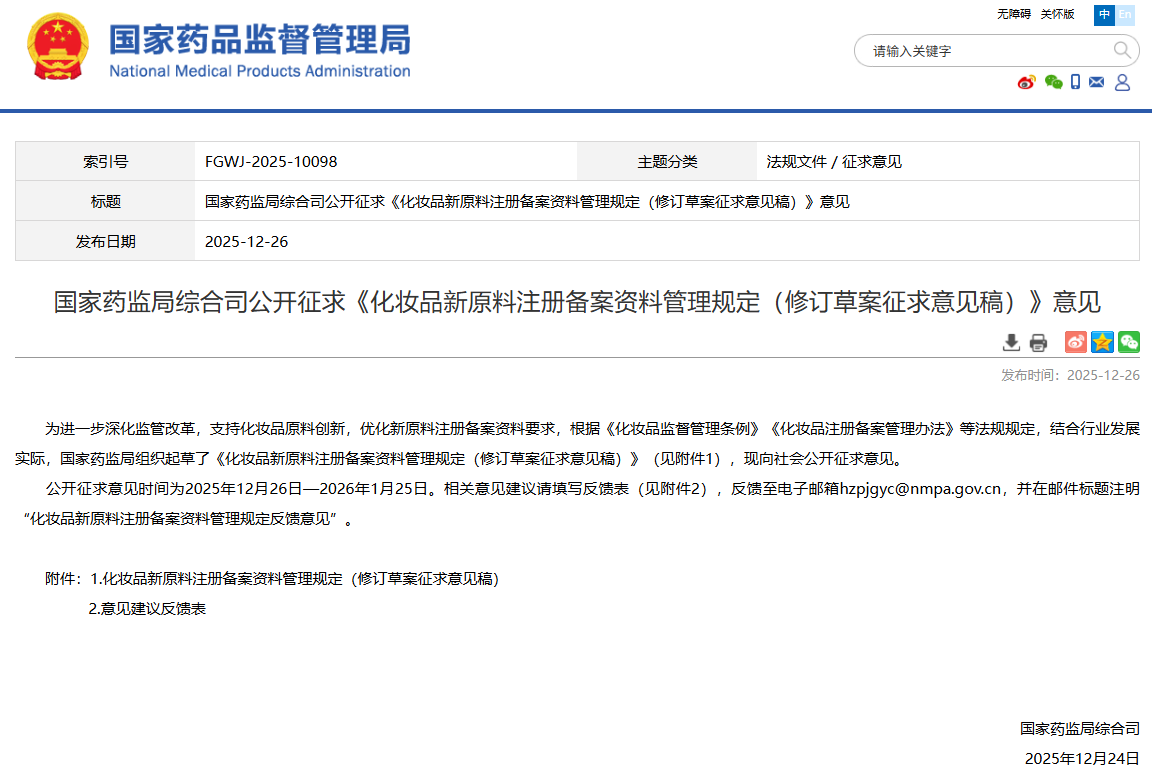Open the 关怀版 accessibility mode
Screen dimensions: 1152x782
point(1057,15)
